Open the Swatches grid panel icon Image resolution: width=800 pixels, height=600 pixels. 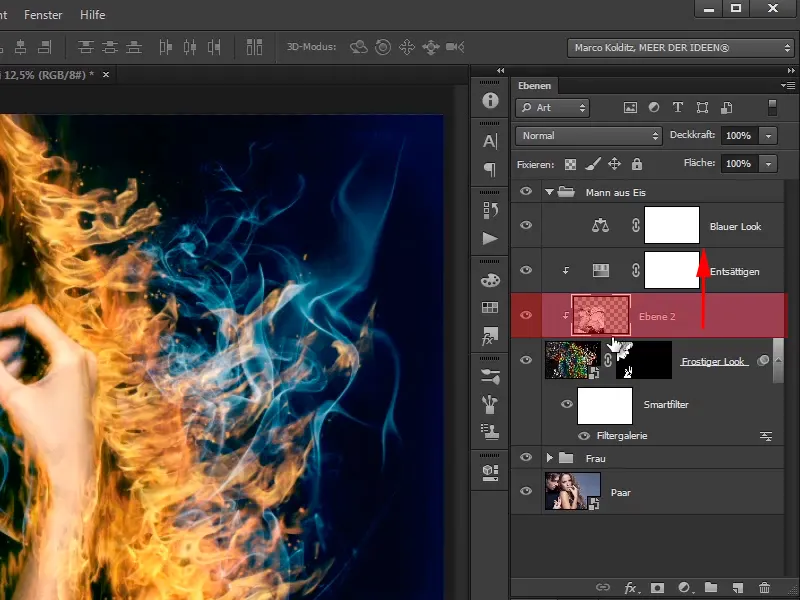490,307
